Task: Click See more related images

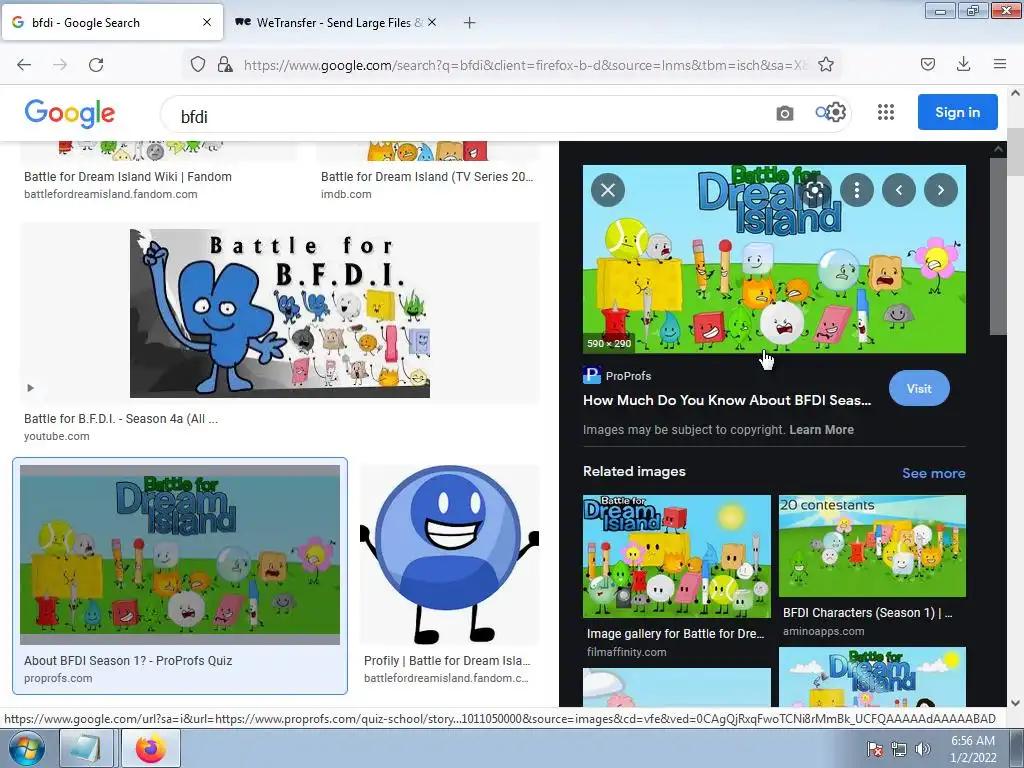Action: tap(933, 473)
